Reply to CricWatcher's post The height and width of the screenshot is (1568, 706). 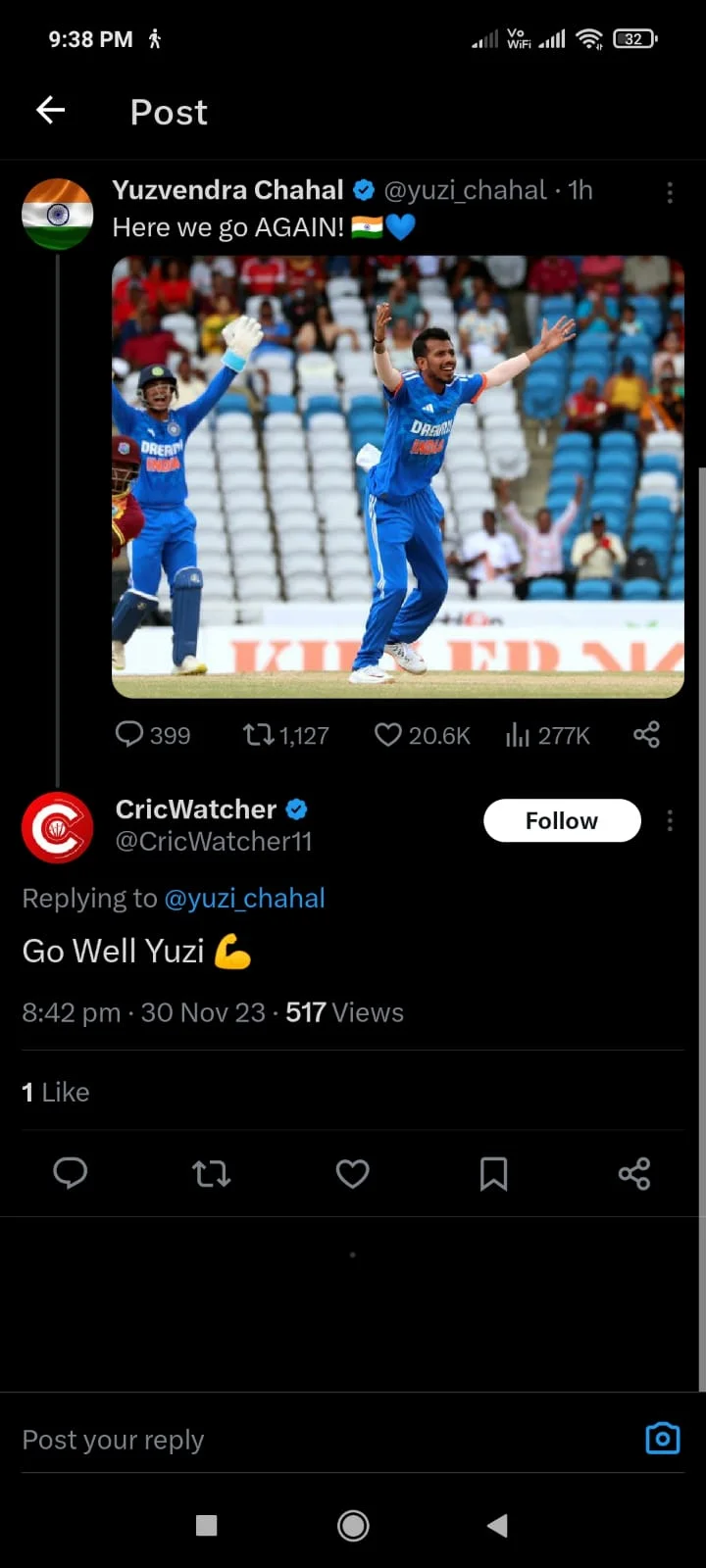pyautogui.click(x=71, y=1173)
